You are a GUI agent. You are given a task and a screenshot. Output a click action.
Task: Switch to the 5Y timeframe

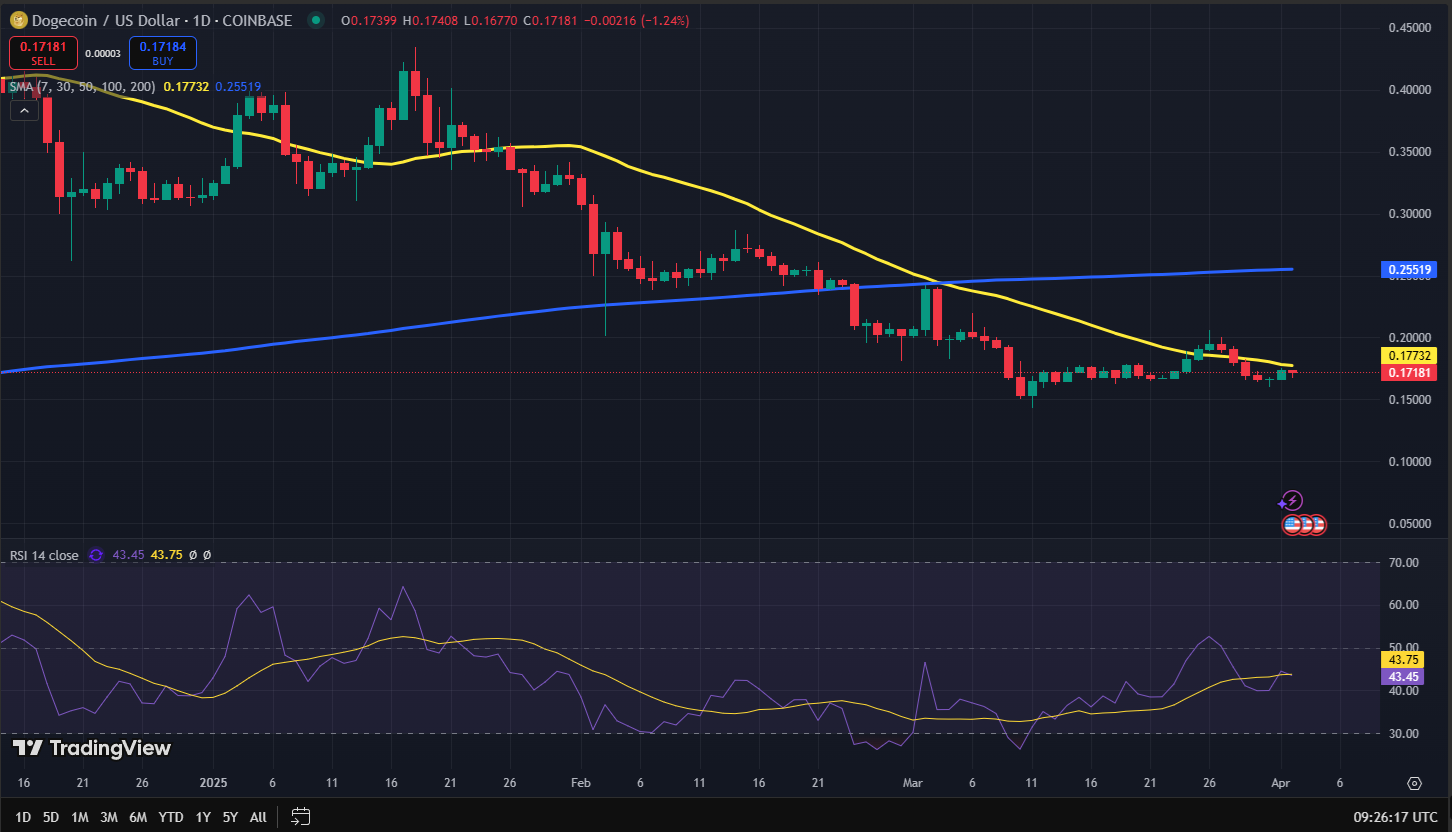[x=229, y=817]
